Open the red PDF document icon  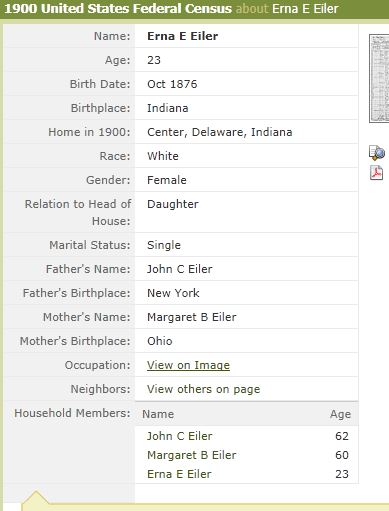point(377,173)
